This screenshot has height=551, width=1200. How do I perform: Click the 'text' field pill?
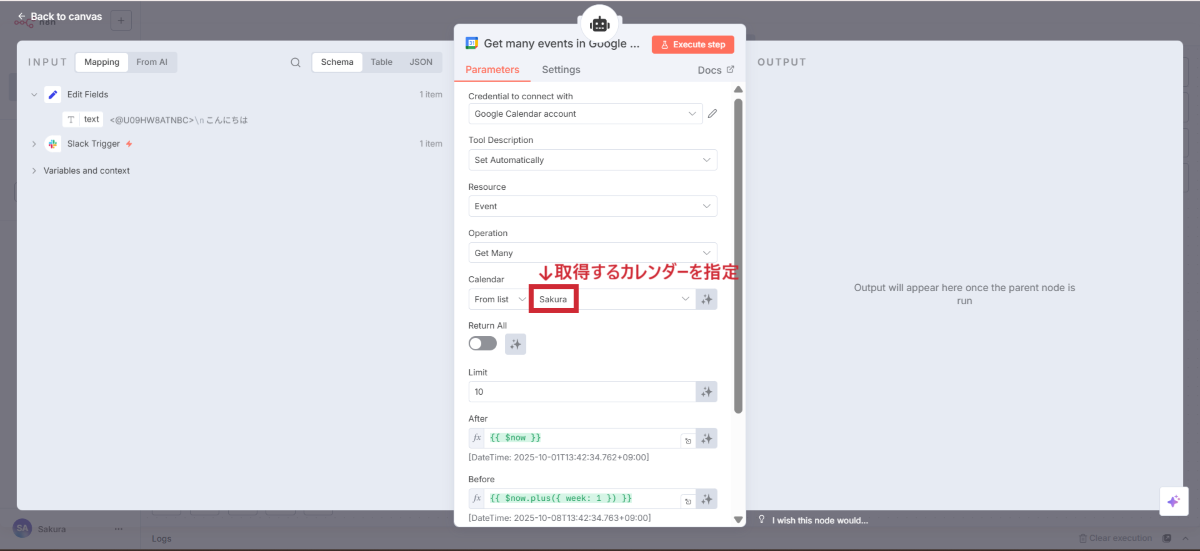point(83,119)
